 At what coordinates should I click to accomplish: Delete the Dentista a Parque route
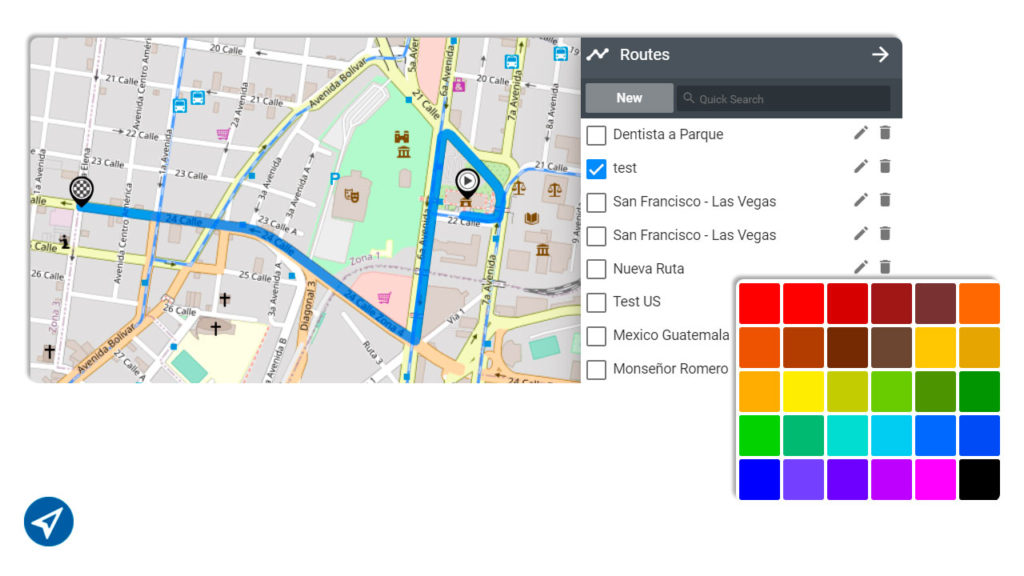click(x=885, y=133)
